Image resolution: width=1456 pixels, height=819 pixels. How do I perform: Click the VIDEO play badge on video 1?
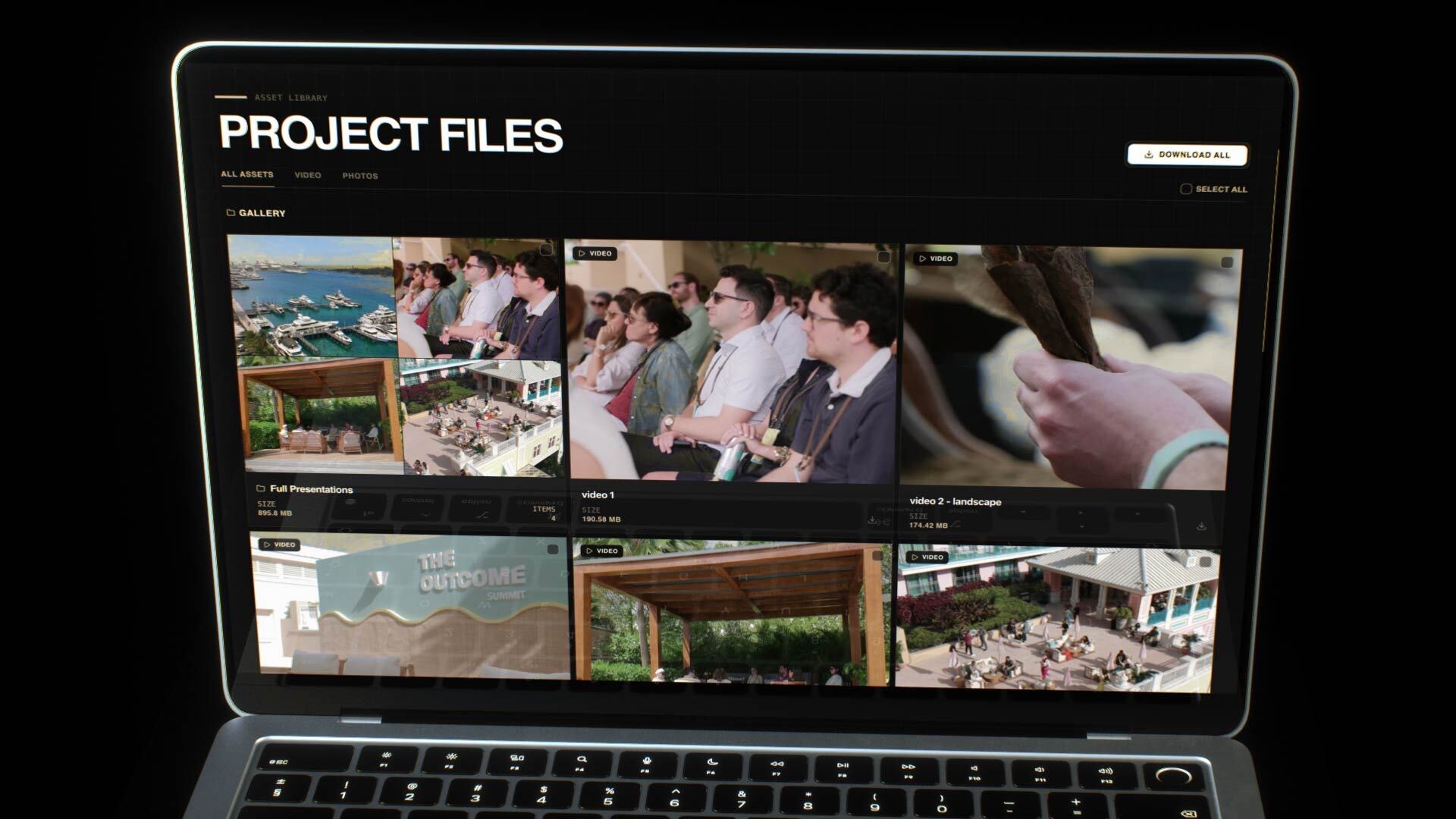[x=595, y=253]
